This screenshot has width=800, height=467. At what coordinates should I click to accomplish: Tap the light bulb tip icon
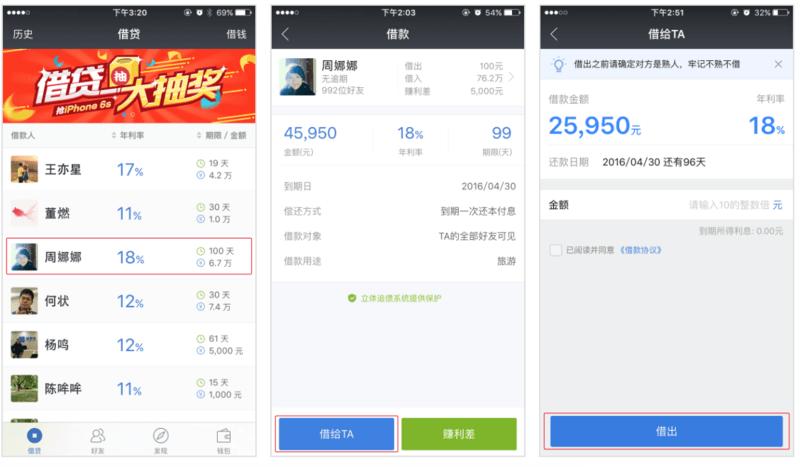558,64
